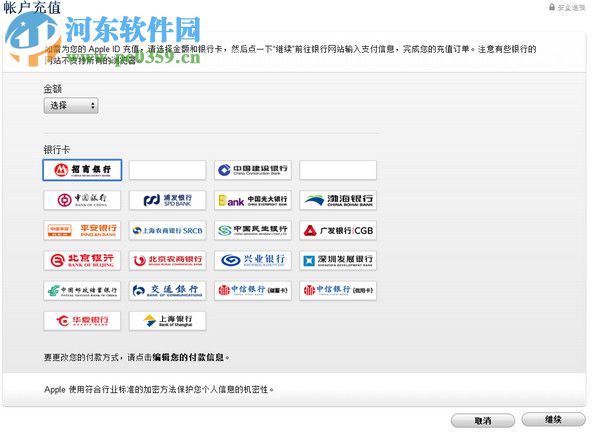This screenshot has height=433, width=600.
Task: Select 中国邮政储蓄银行 Postal Savings Bank
Action: [x=82, y=290]
